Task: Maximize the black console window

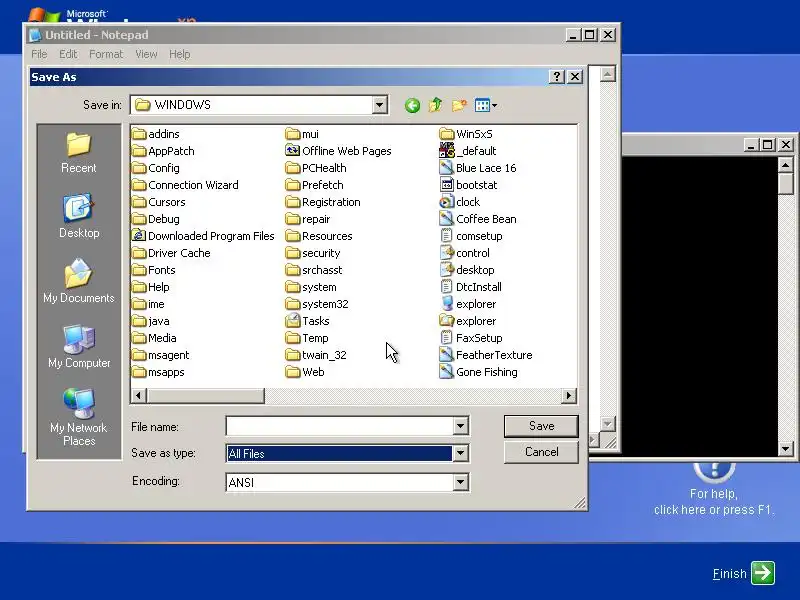Action: 767,145
